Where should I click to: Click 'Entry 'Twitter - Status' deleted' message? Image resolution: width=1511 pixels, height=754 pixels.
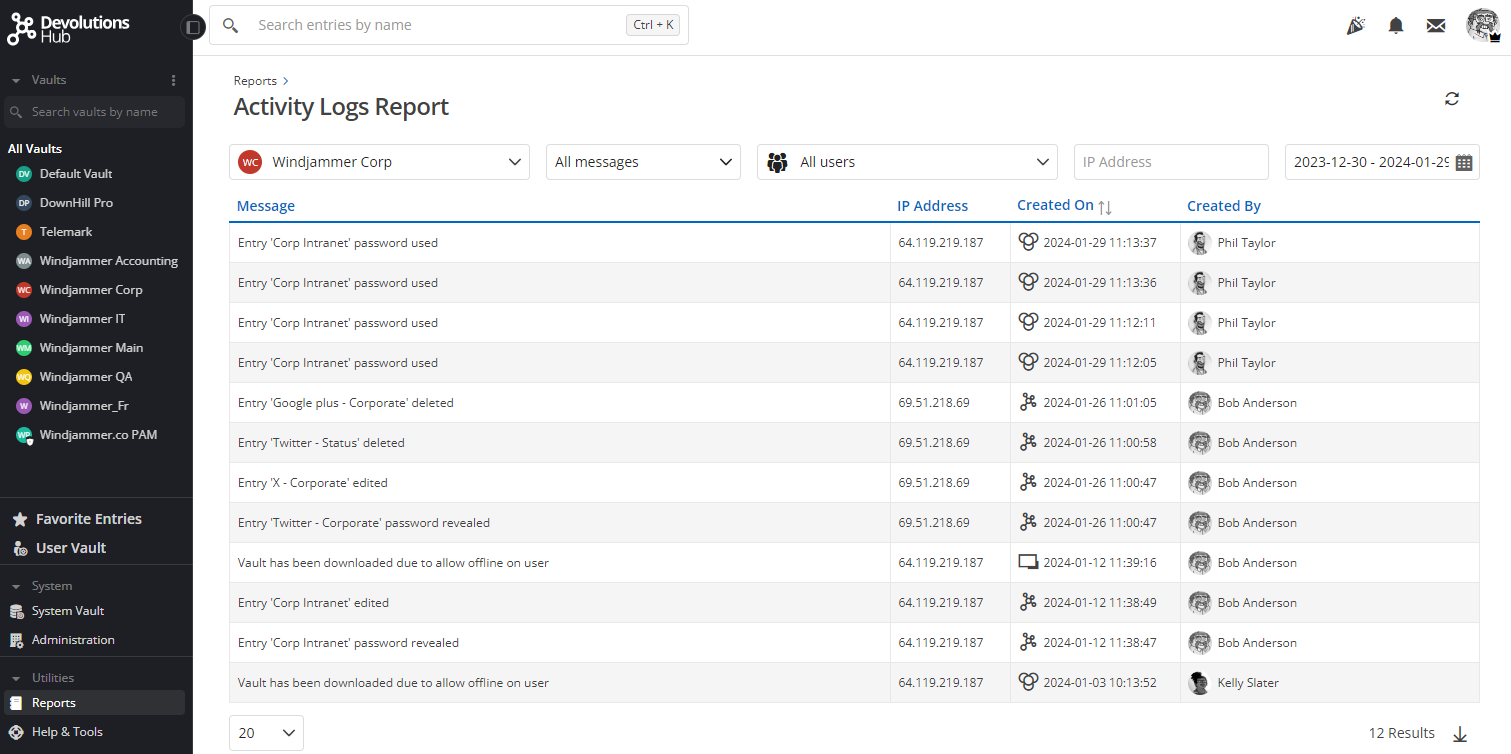coord(321,443)
